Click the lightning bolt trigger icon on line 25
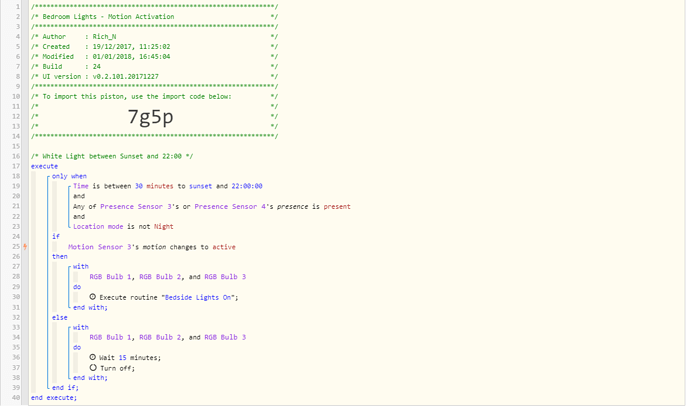 click(25, 247)
